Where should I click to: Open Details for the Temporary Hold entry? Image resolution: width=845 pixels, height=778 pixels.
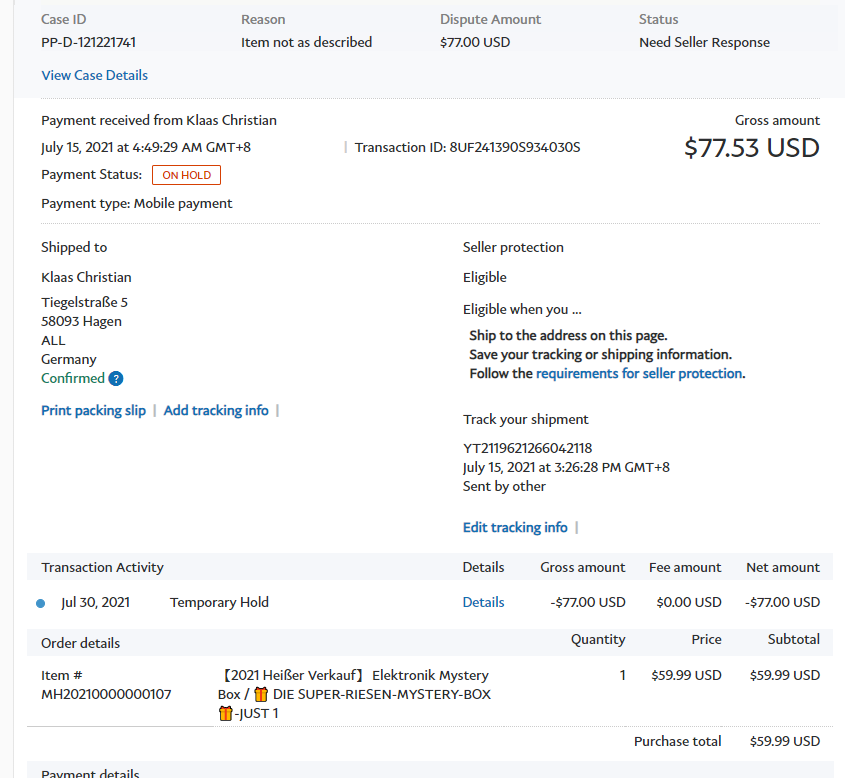pyautogui.click(x=483, y=602)
